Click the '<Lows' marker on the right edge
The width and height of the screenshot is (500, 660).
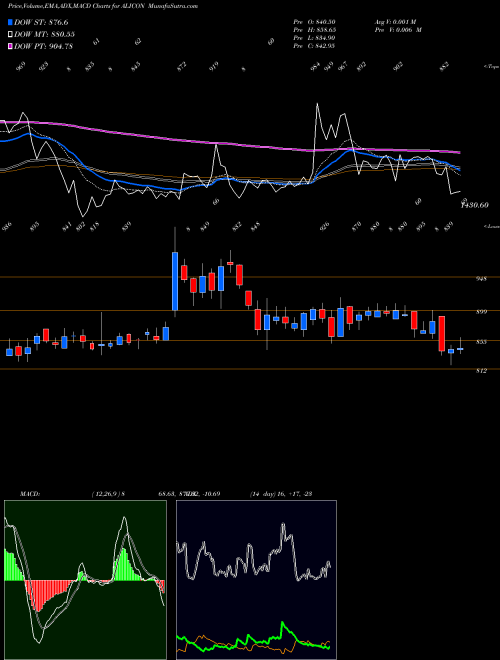pyautogui.click(x=491, y=226)
